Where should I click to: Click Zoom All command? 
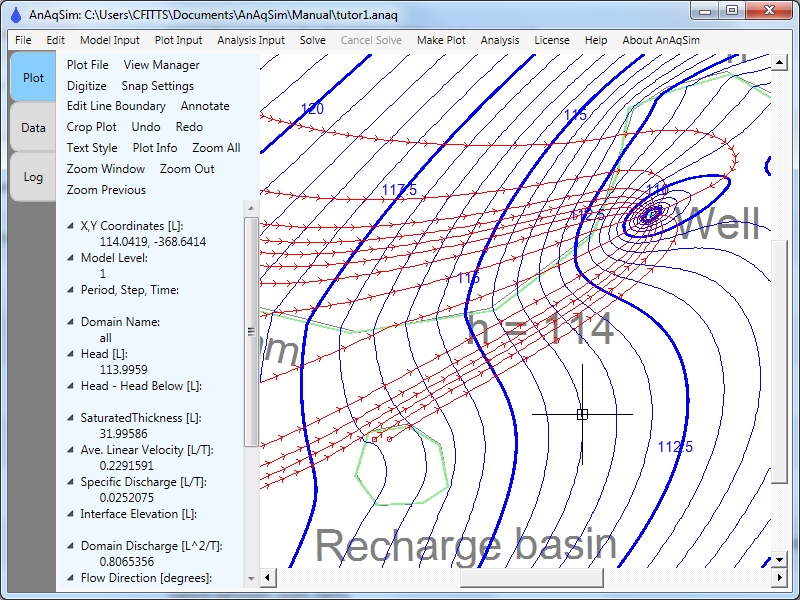[216, 148]
